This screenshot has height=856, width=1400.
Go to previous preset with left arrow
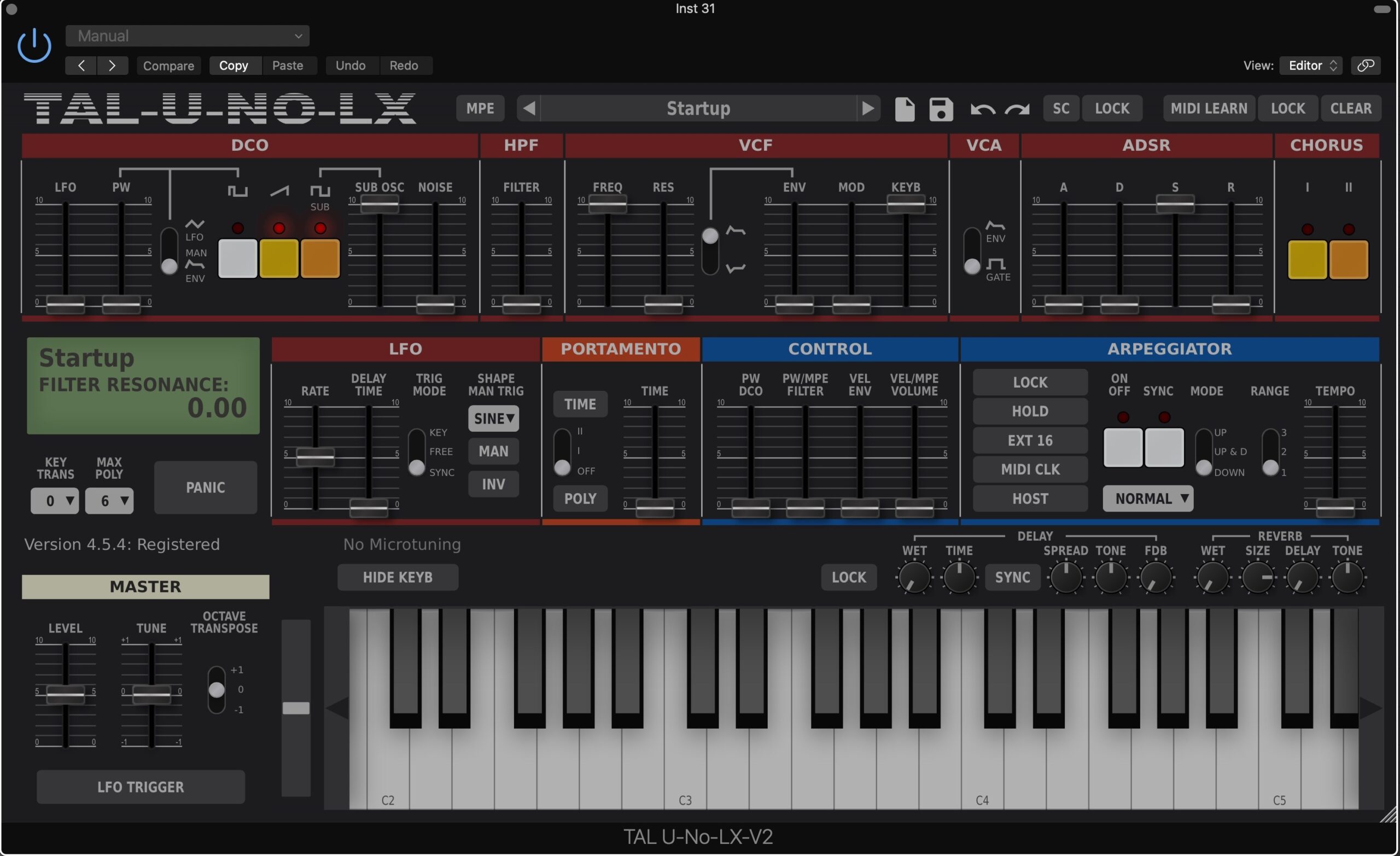(x=529, y=108)
